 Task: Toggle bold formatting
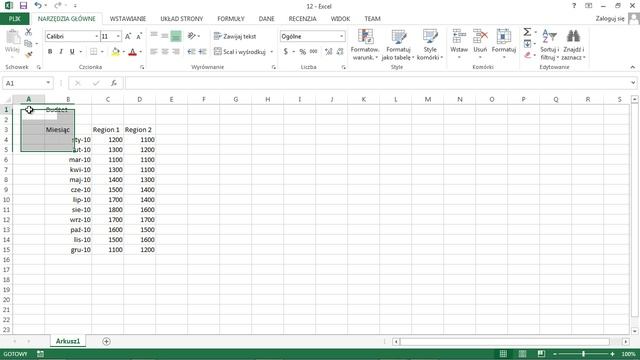click(x=50, y=52)
